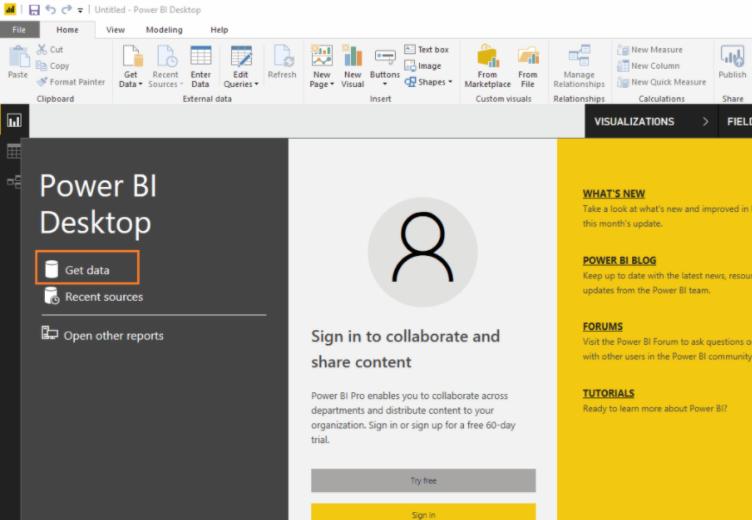This screenshot has height=520, width=752.
Task: Open the WHAT'S NEW link
Action: [x=613, y=194]
